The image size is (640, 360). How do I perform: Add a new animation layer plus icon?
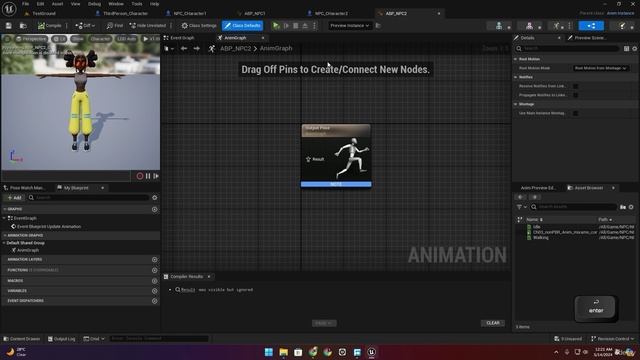coord(155,260)
